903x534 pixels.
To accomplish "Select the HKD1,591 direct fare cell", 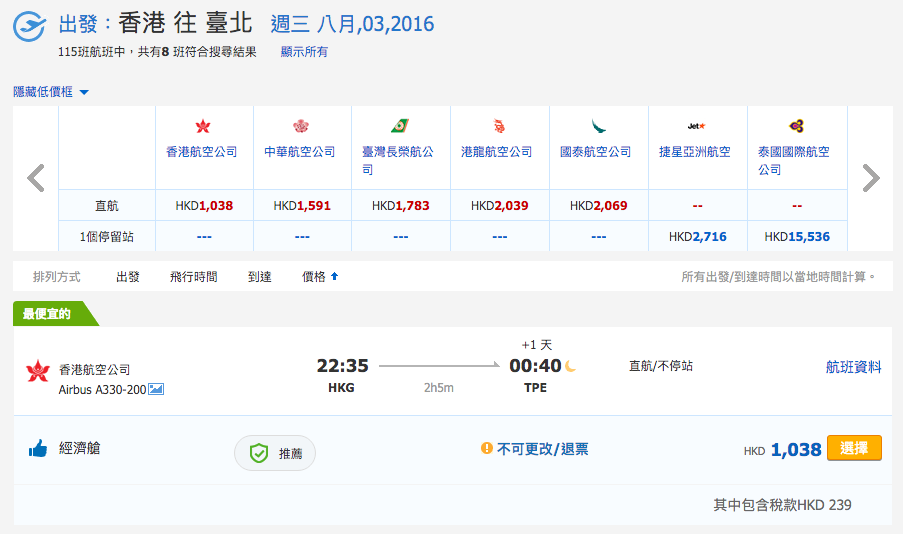I will pyautogui.click(x=302, y=206).
